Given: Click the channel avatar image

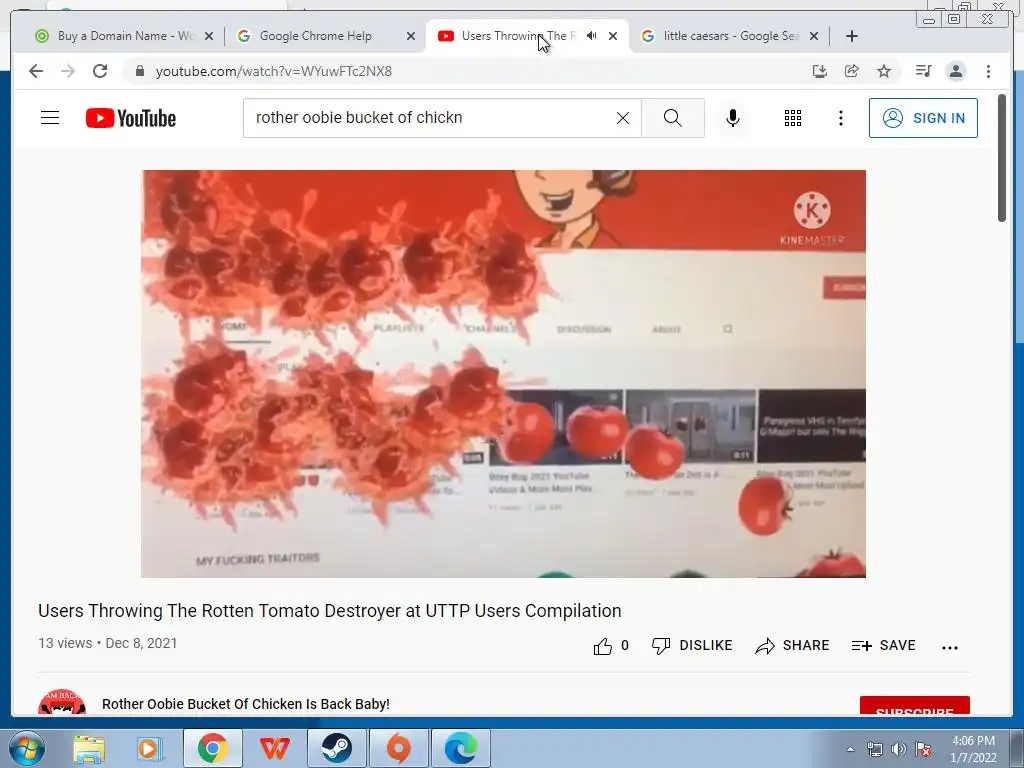Looking at the screenshot, I should (x=62, y=702).
